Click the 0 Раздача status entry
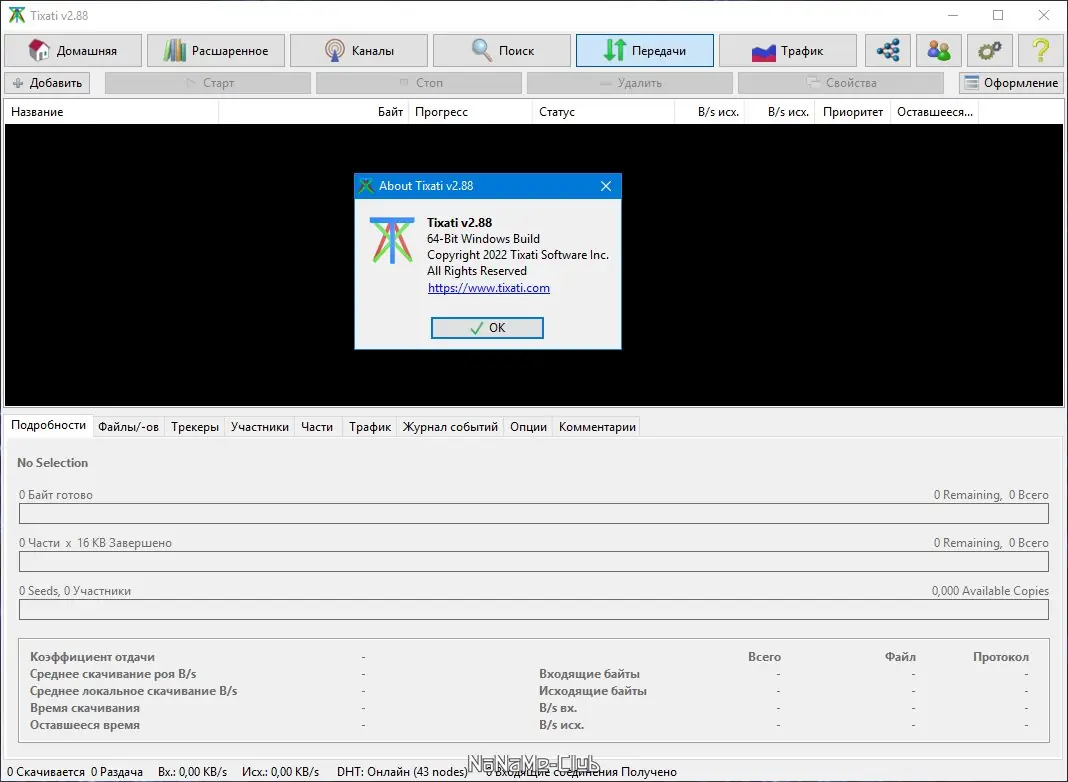The image size is (1068, 782). pyautogui.click(x=117, y=772)
